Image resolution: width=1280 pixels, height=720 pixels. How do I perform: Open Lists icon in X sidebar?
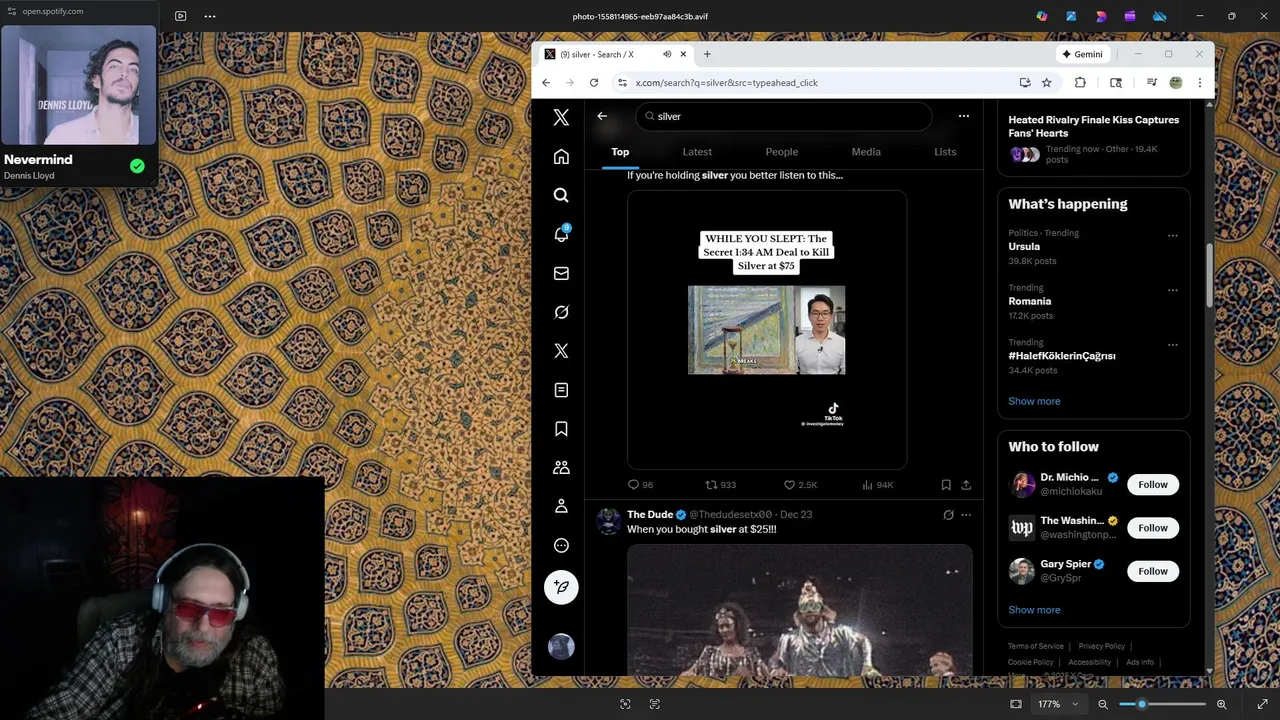pos(561,390)
